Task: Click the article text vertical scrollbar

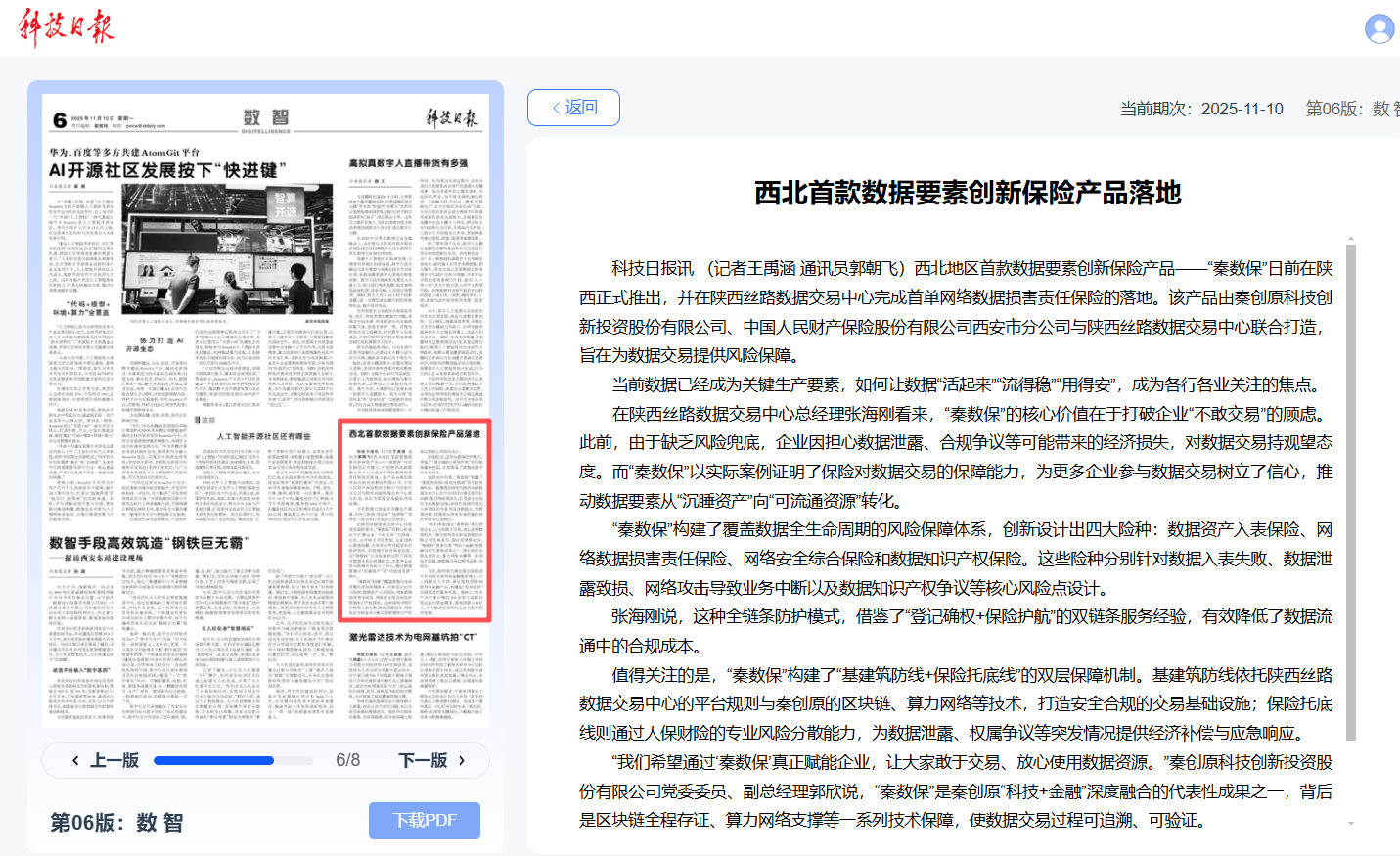Action: (x=1351, y=489)
